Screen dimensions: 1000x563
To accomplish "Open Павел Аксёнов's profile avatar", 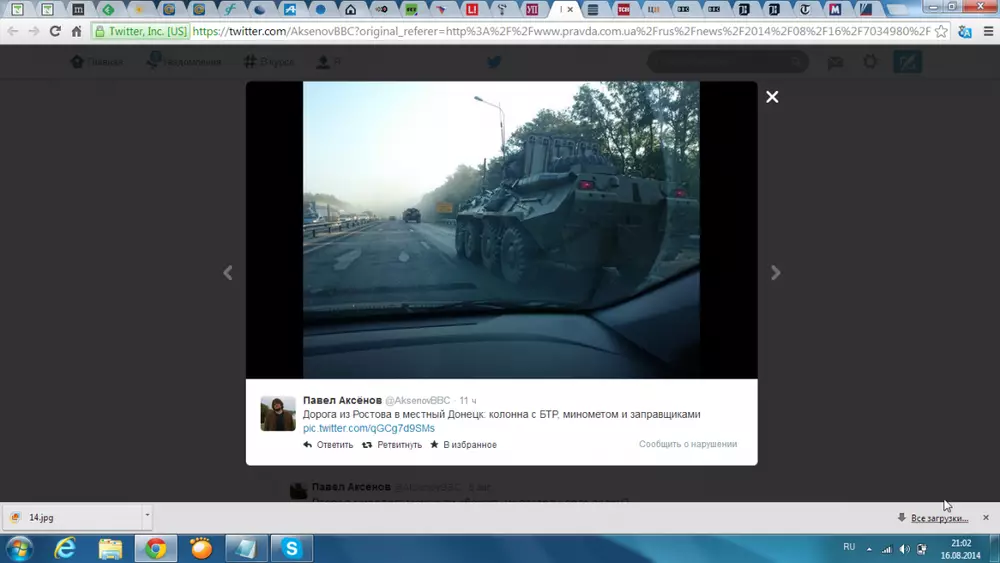I will pyautogui.click(x=278, y=413).
